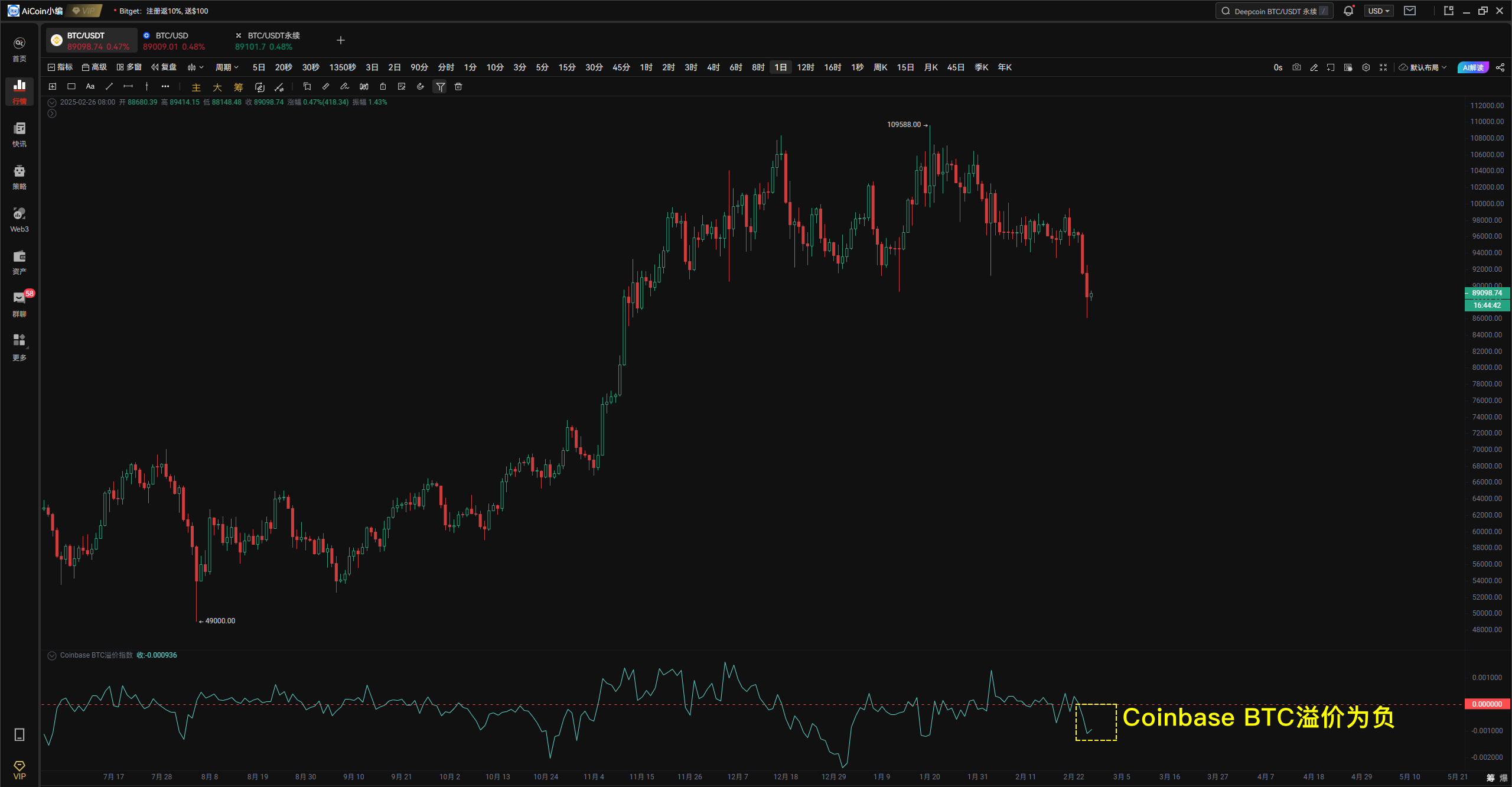The height and width of the screenshot is (787, 1512).
Task: Toggle the Coinbase BTC溢价指数 indicator circle
Action: pyautogui.click(x=52, y=655)
